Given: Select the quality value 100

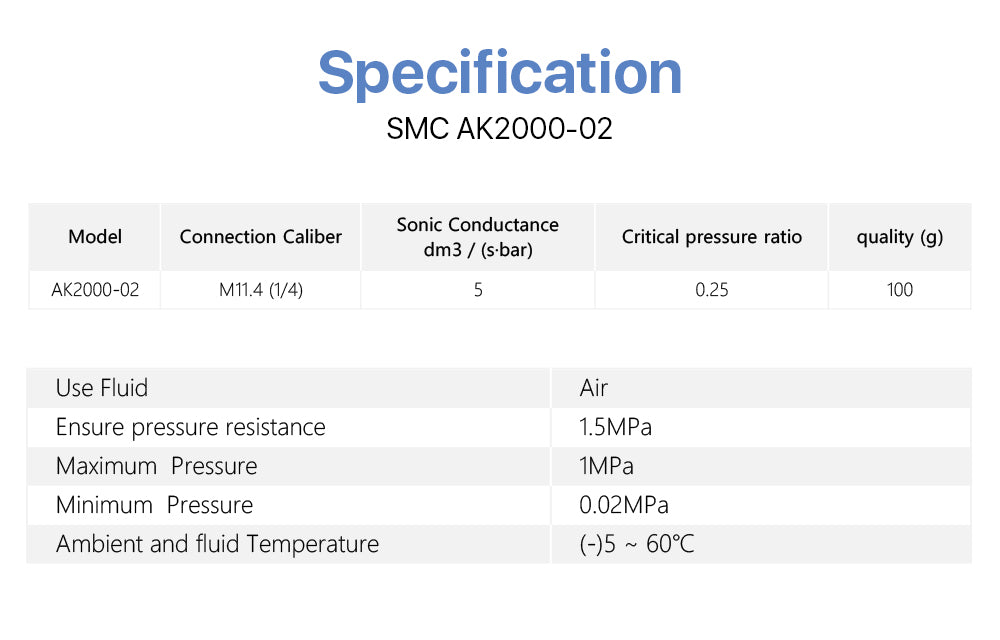Looking at the screenshot, I should coord(900,290).
